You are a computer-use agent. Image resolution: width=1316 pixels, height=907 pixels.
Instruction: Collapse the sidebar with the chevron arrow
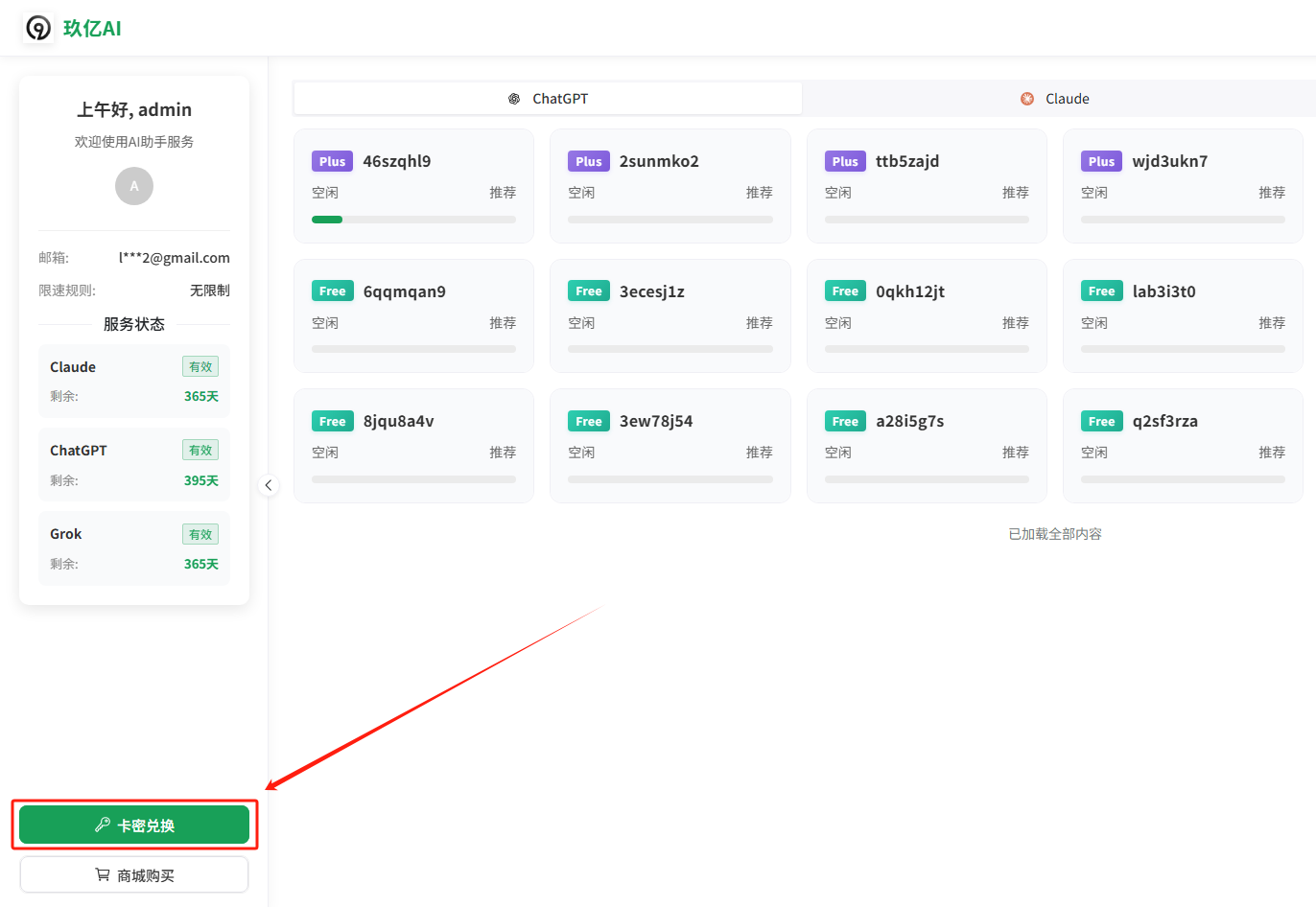click(269, 485)
